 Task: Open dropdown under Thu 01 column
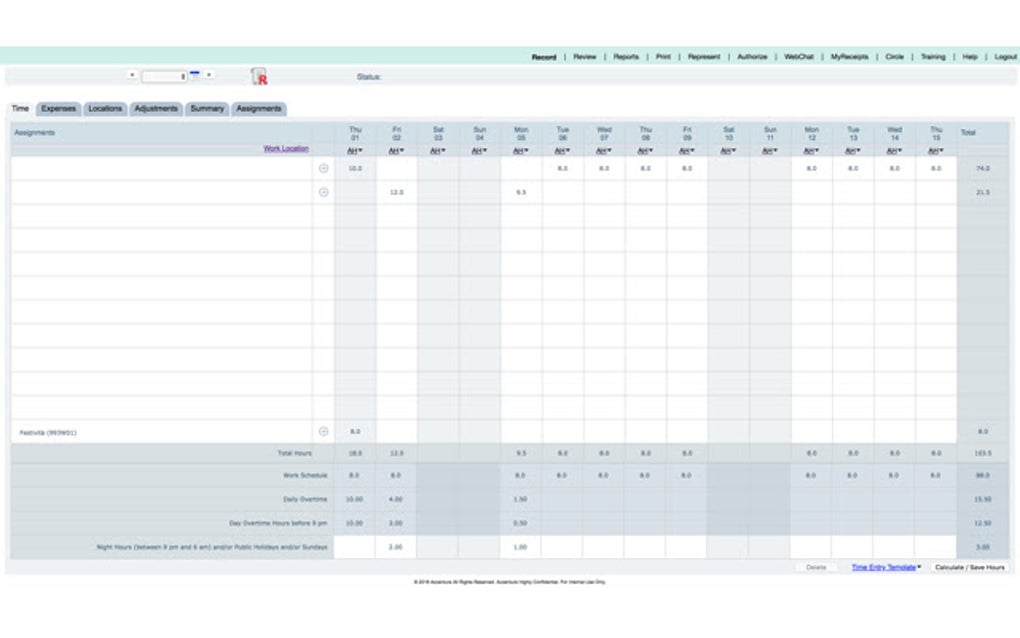pos(355,151)
